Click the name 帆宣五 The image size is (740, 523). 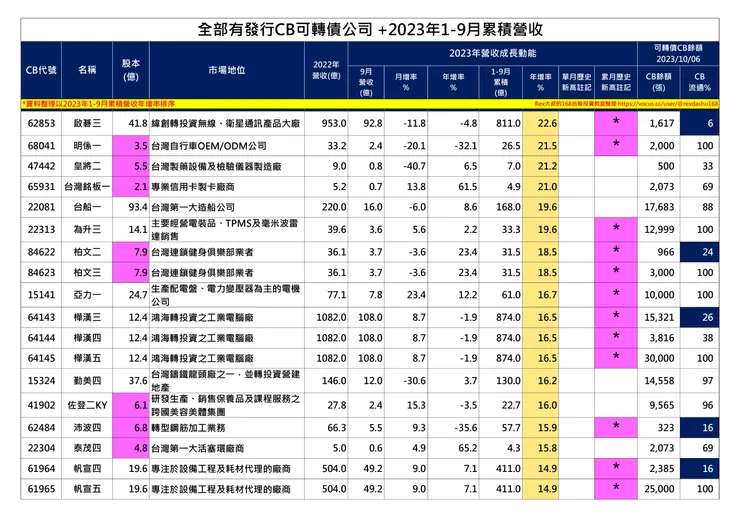click(x=87, y=489)
